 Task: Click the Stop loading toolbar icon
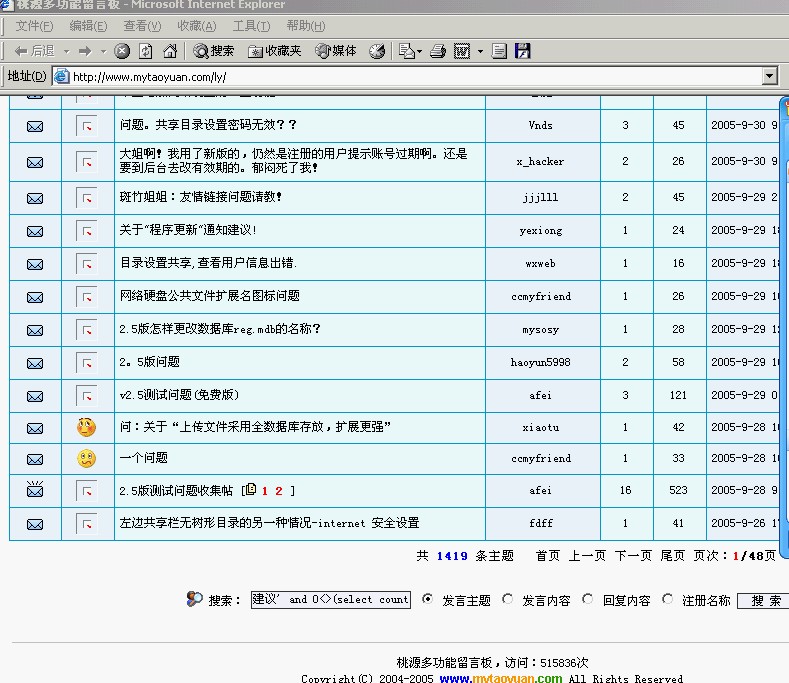pos(122,51)
